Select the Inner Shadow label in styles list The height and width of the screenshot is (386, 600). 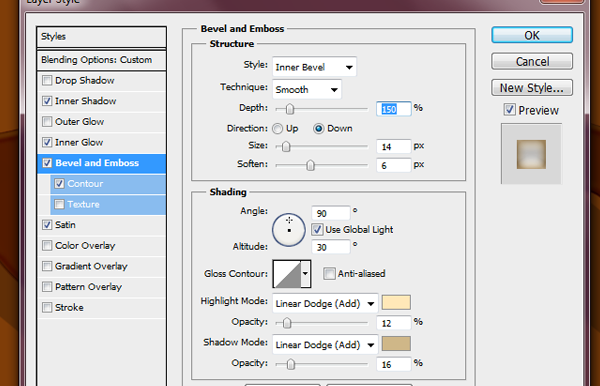(x=85, y=101)
